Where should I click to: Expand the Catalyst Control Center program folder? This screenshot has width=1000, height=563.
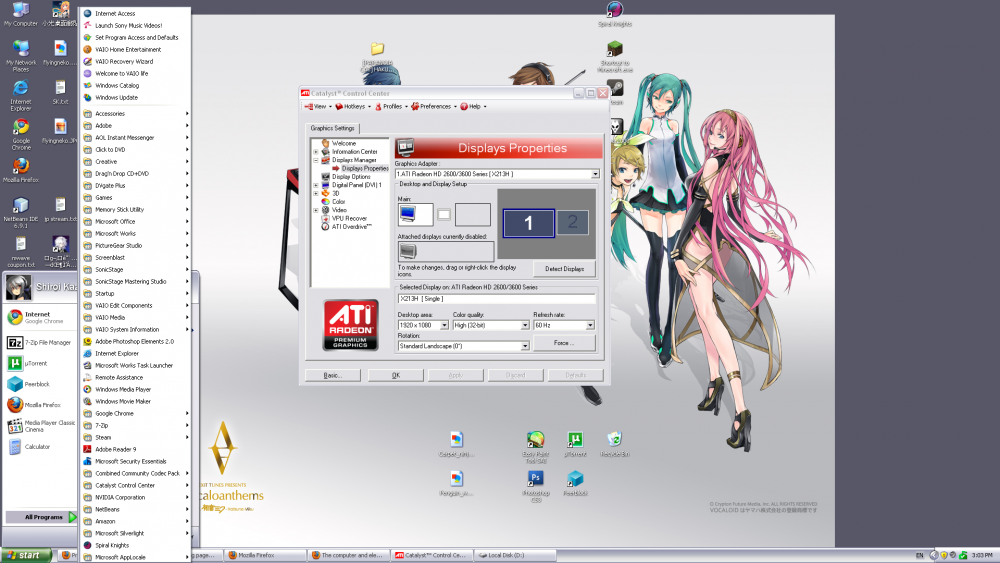[136, 485]
